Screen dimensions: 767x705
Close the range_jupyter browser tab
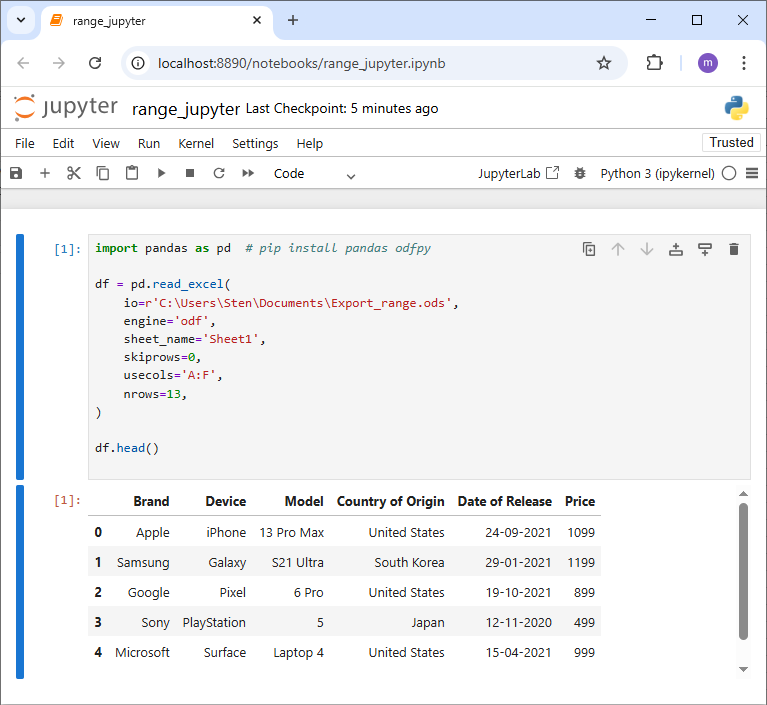tap(257, 21)
